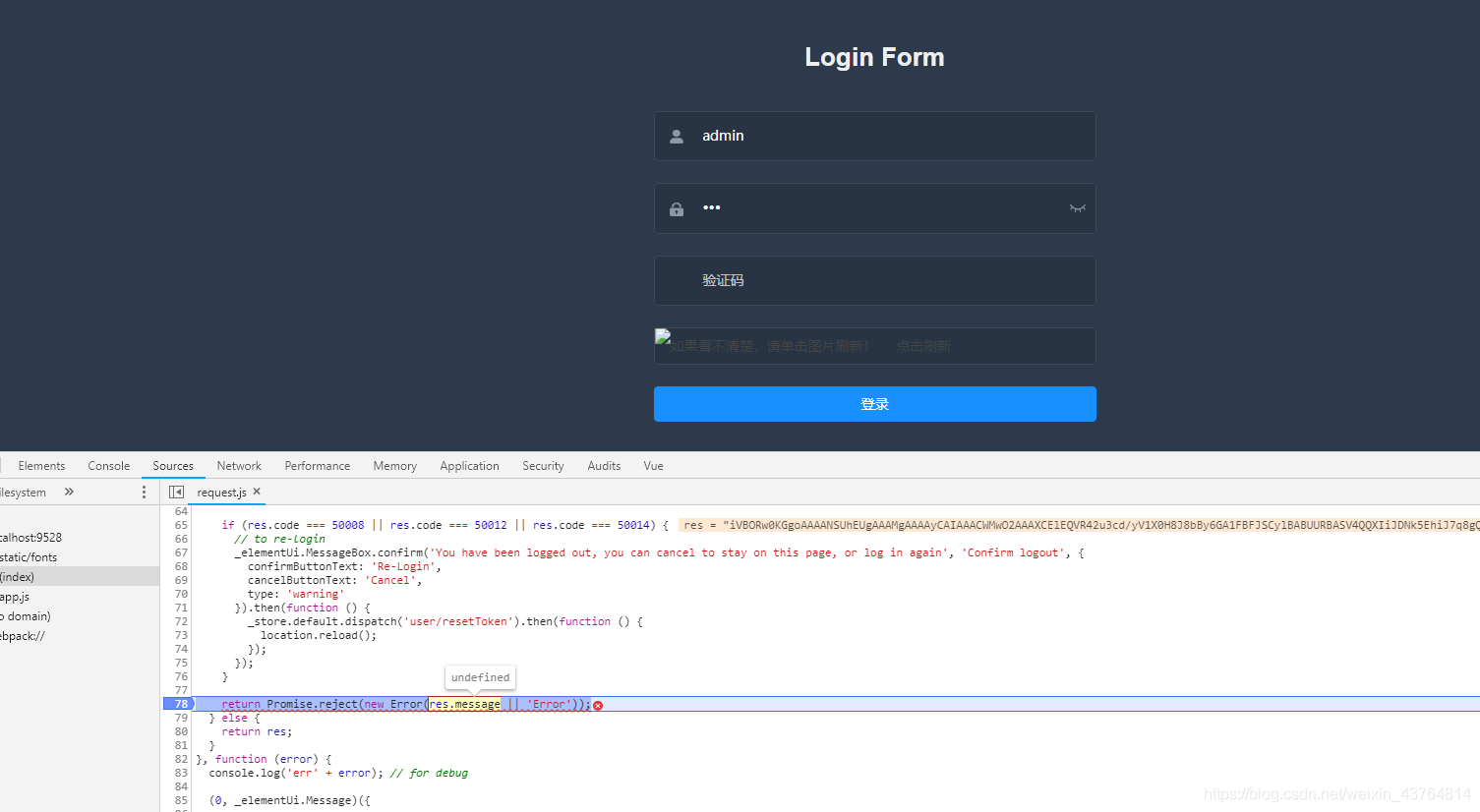
Task: Open the Console tab in DevTools
Action: [109, 466]
